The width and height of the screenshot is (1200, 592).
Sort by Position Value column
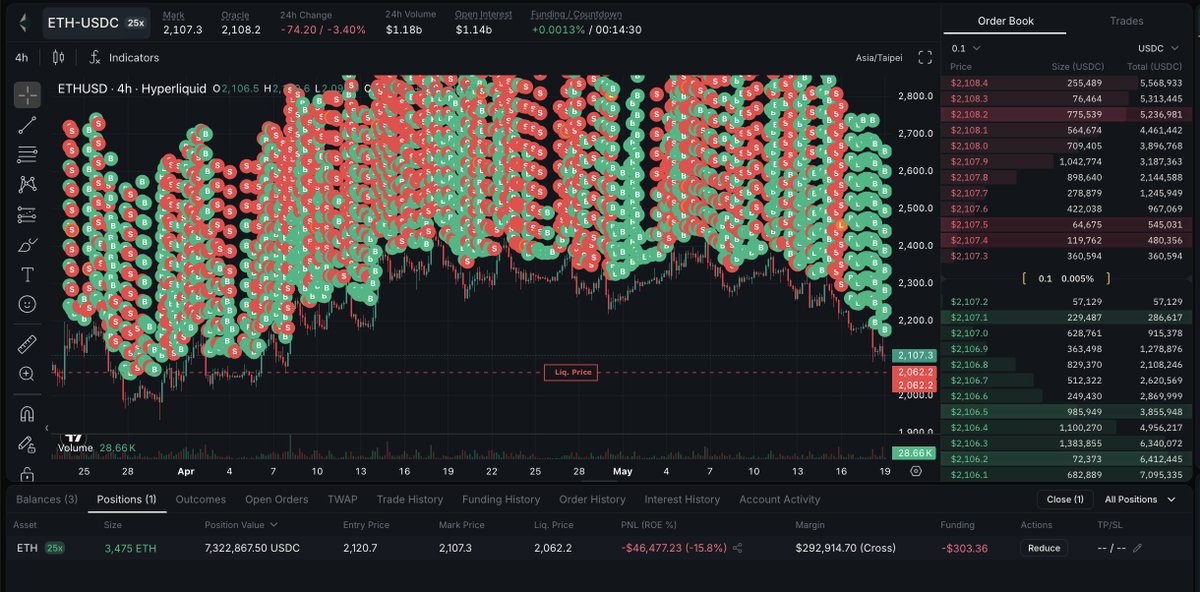241,524
